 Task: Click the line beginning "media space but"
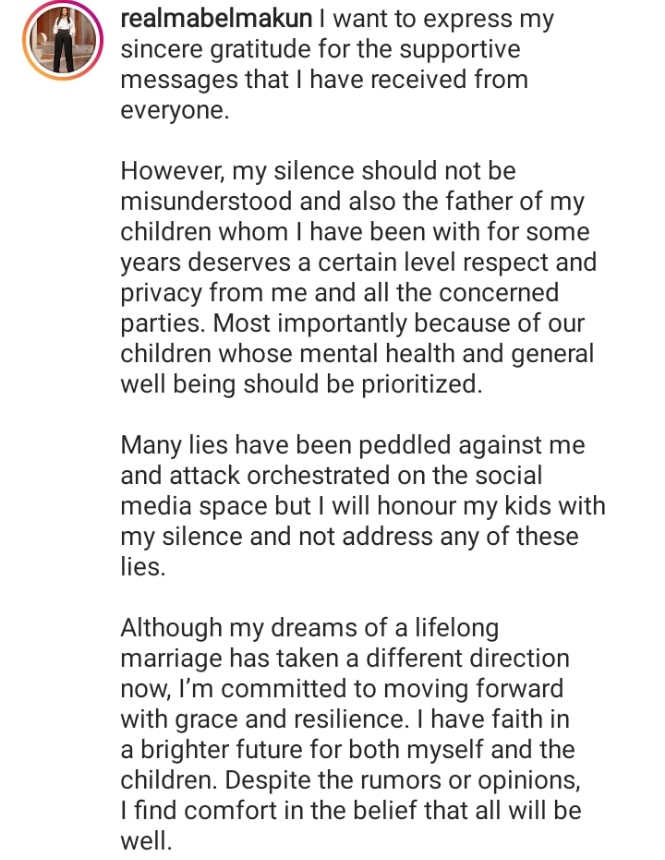click(x=363, y=505)
